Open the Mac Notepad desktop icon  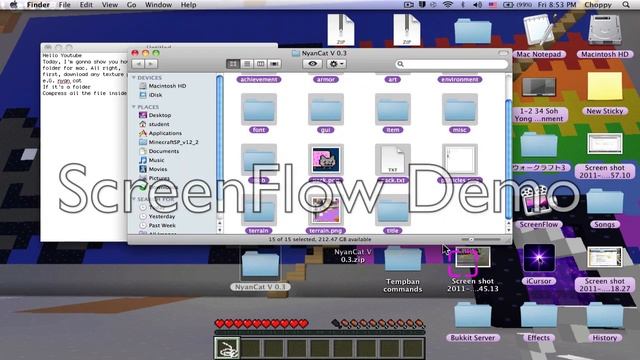pyautogui.click(x=538, y=30)
